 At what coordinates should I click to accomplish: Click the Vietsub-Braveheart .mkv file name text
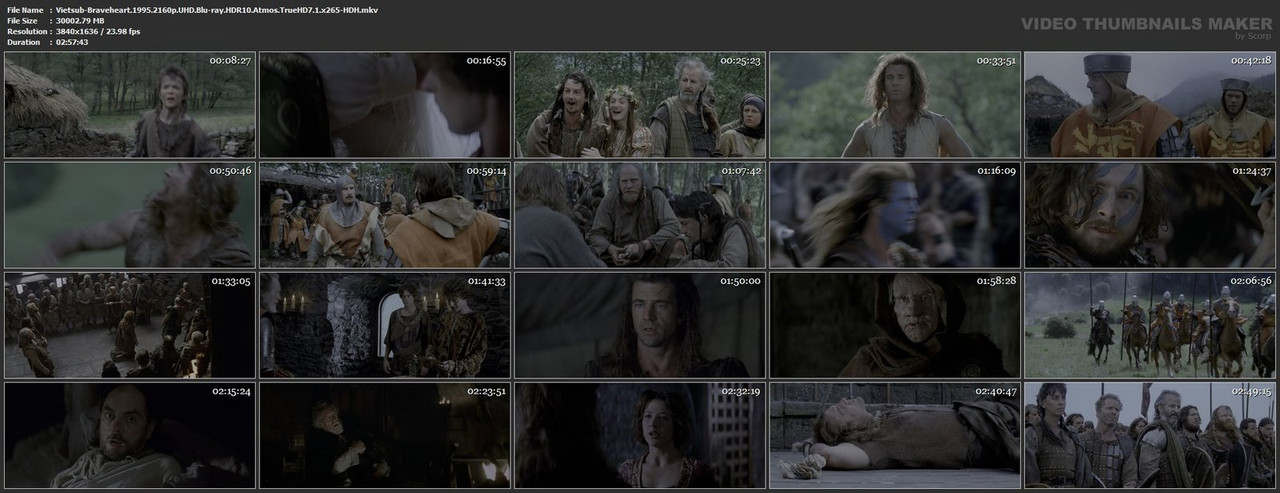point(217,9)
